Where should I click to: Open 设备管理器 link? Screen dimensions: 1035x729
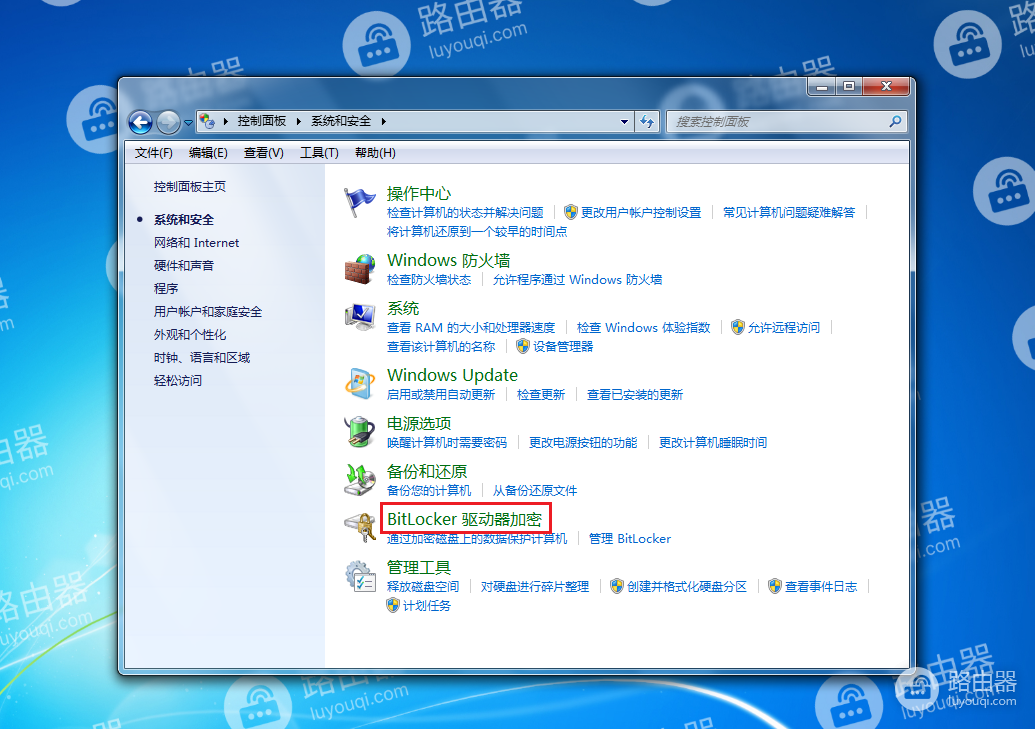[x=562, y=347]
